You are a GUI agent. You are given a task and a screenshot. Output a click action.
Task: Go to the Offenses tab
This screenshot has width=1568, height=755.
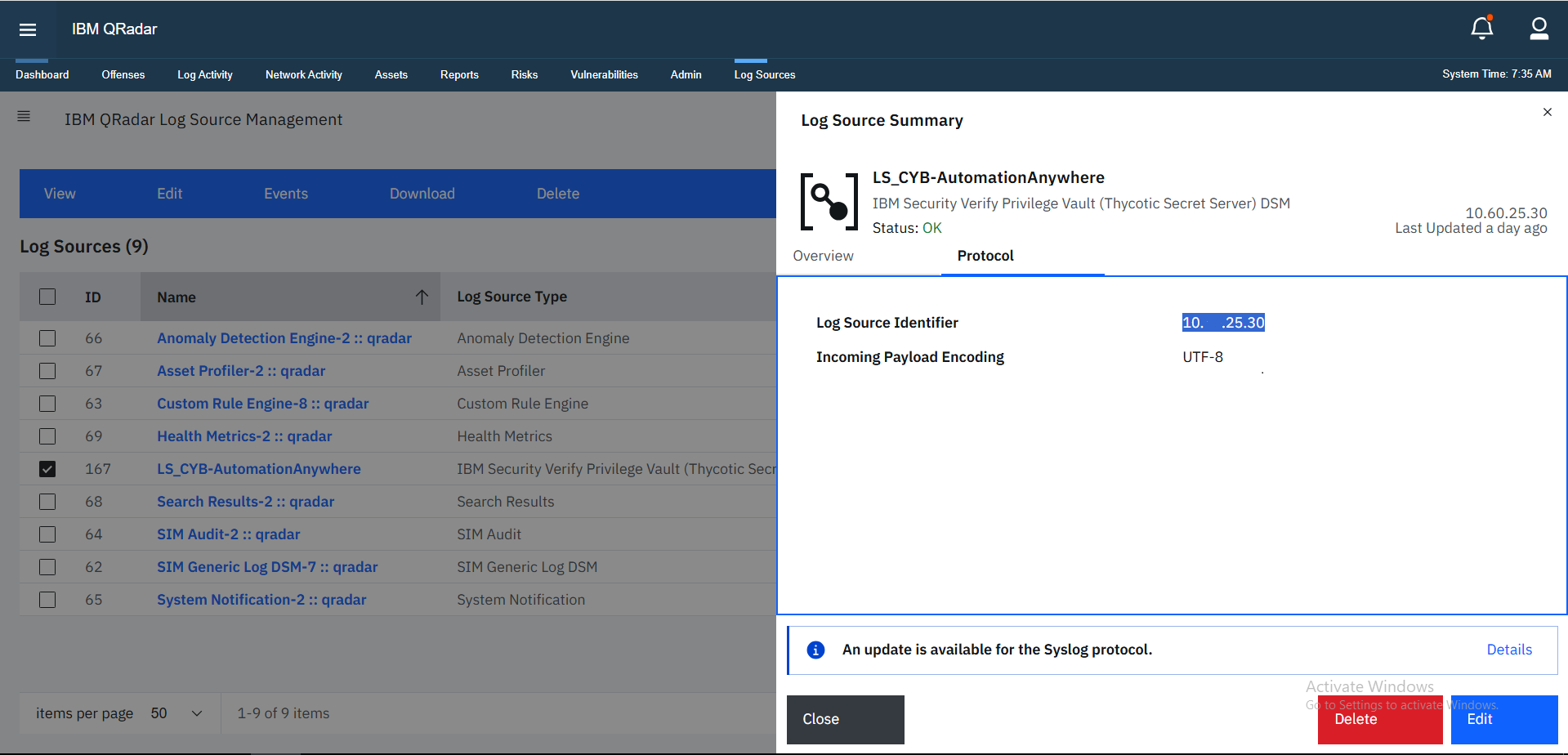pos(123,74)
